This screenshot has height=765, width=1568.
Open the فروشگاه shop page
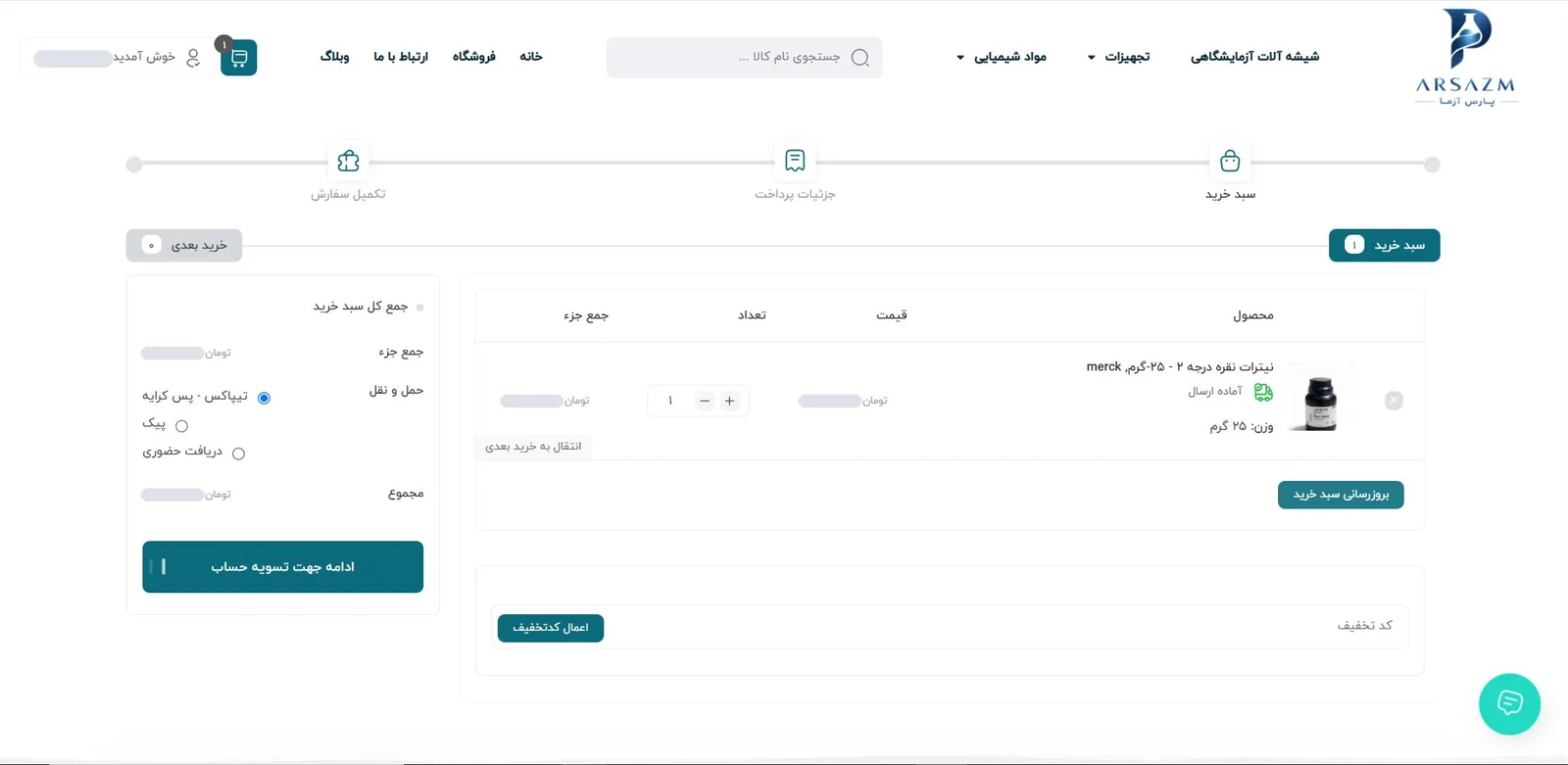(474, 57)
